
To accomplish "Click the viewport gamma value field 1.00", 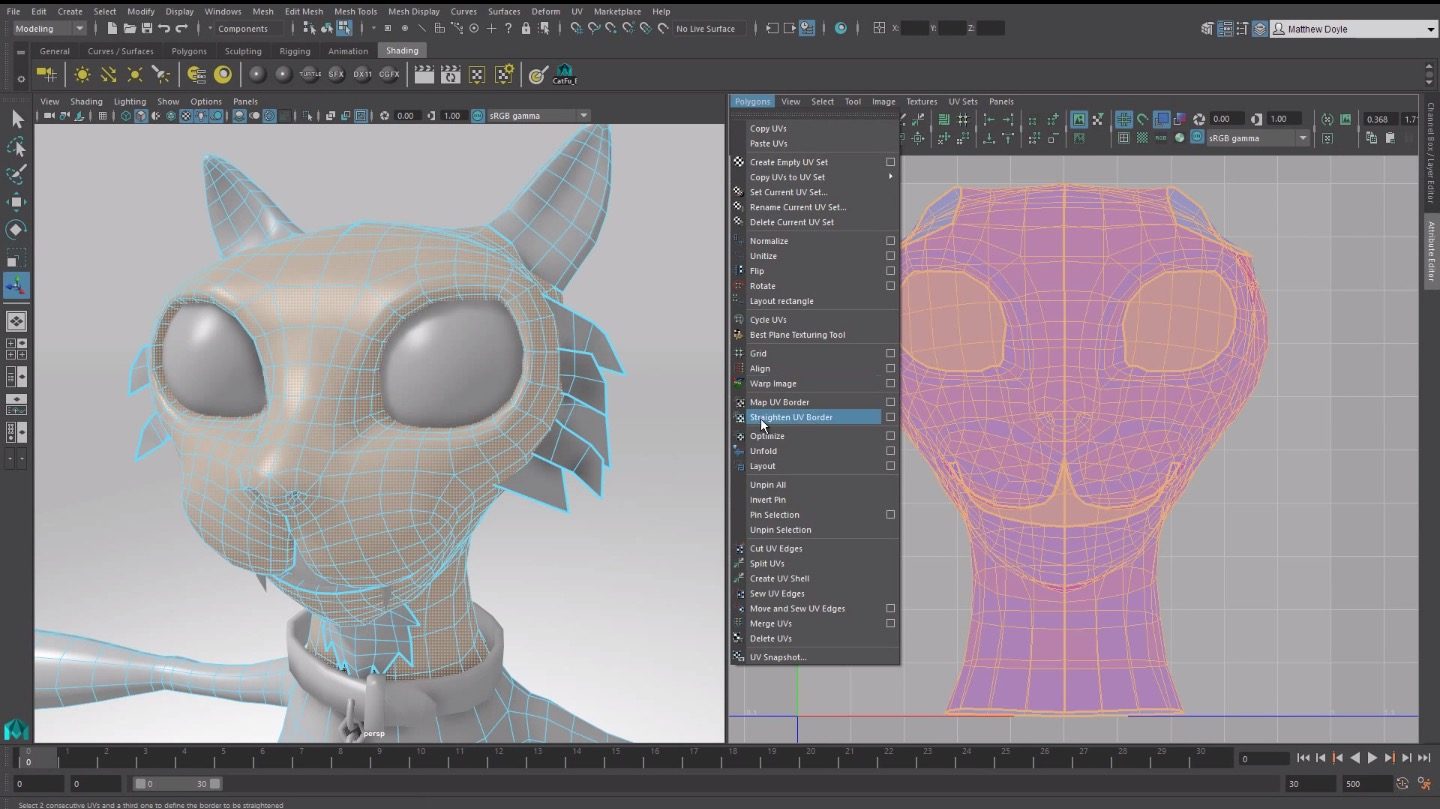I will coord(452,116).
